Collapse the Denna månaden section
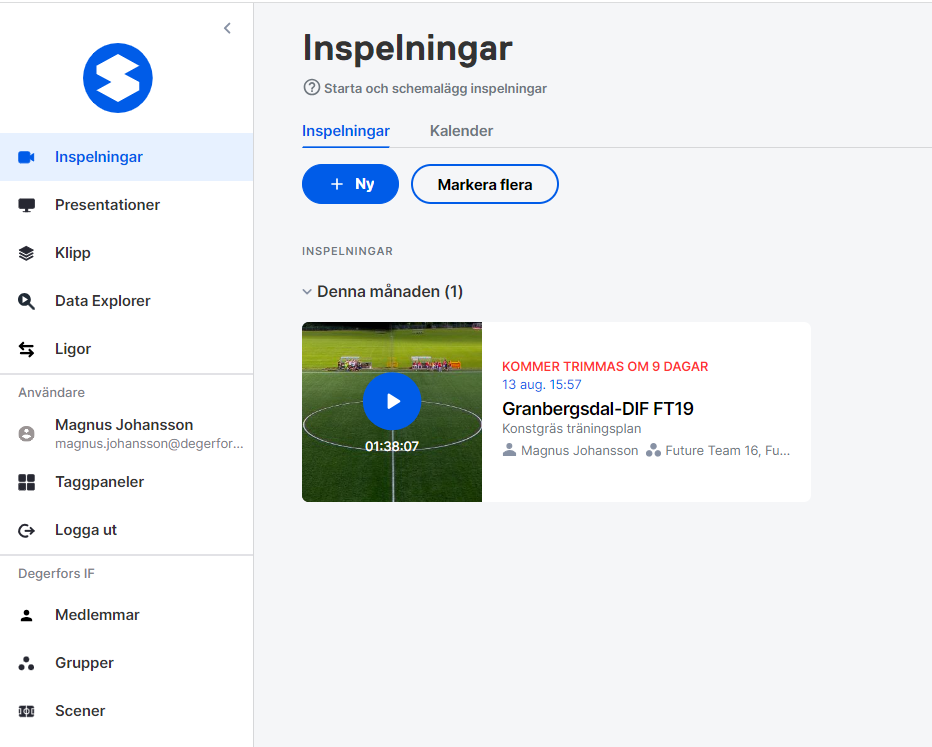Screen dimensions: 932x747 coord(307,292)
